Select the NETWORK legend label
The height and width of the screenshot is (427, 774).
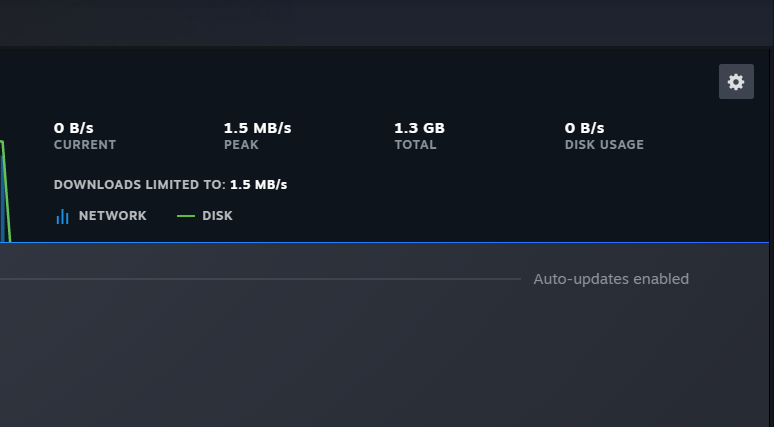(x=112, y=216)
